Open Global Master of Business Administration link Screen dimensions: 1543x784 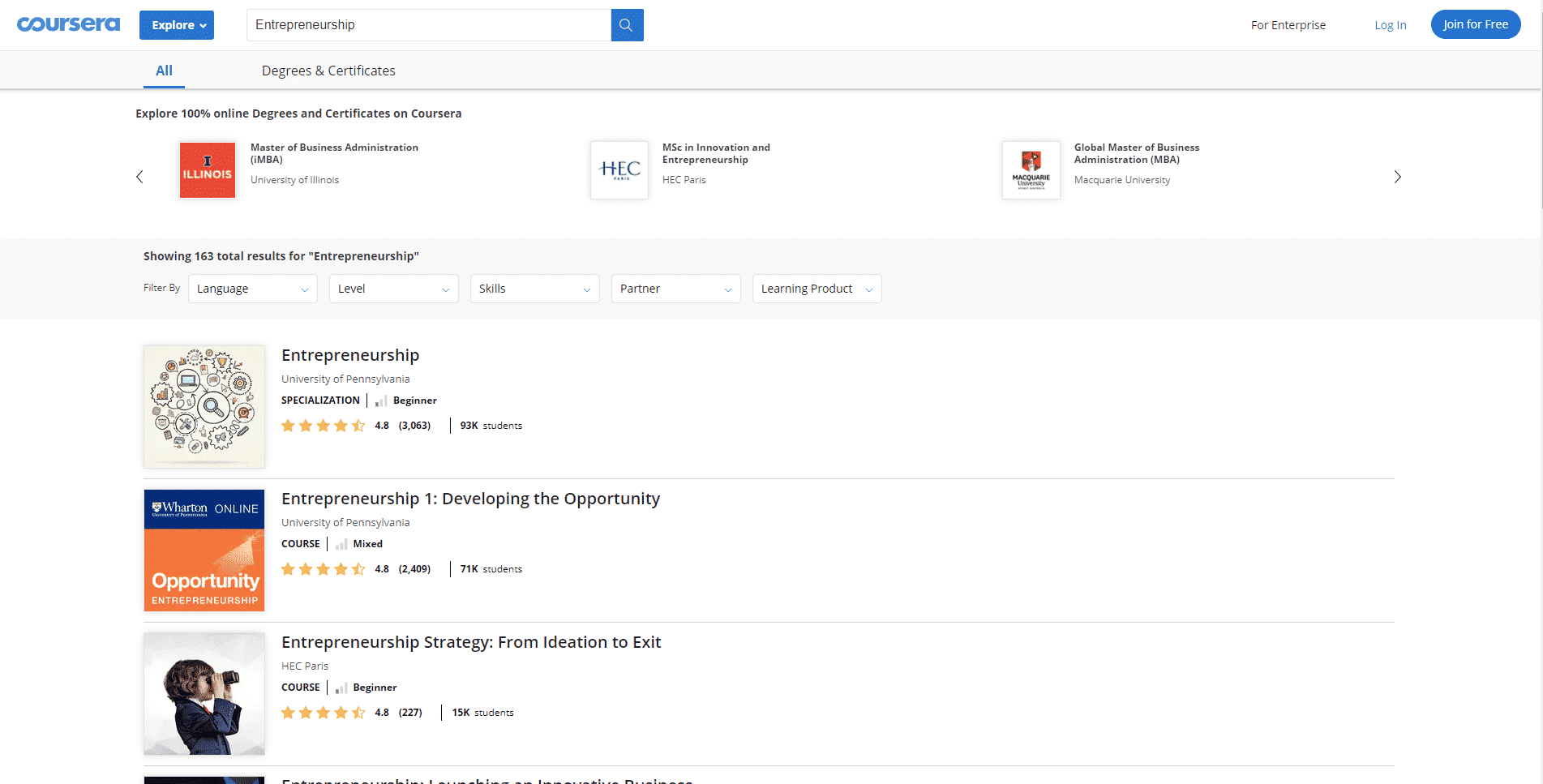(1137, 153)
